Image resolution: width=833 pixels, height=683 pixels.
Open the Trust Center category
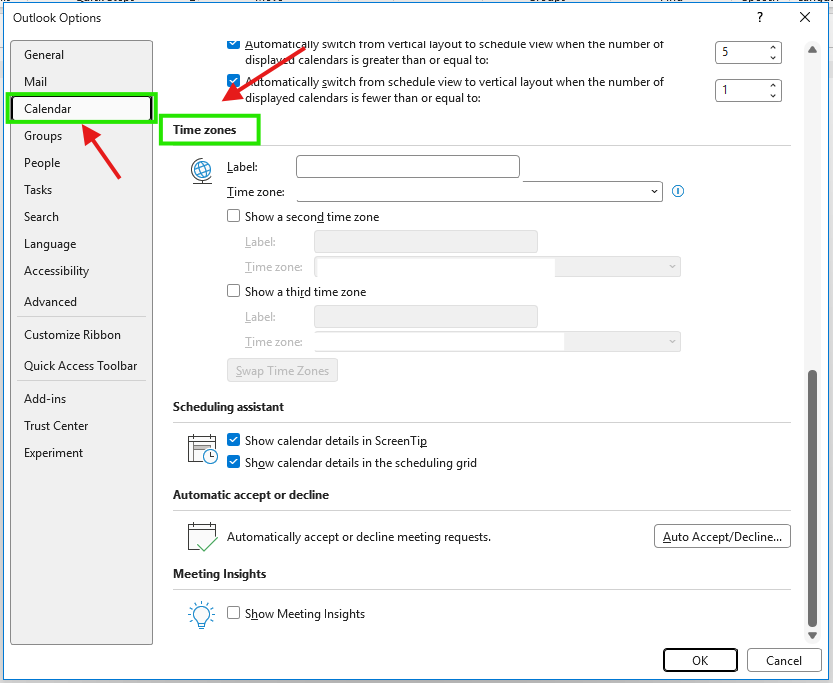(x=81, y=426)
